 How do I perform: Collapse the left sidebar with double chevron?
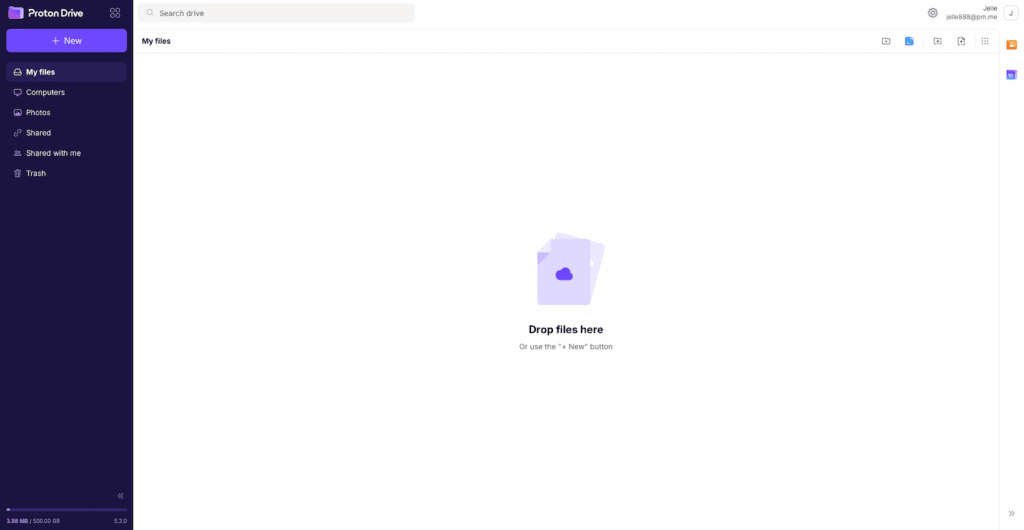point(120,495)
